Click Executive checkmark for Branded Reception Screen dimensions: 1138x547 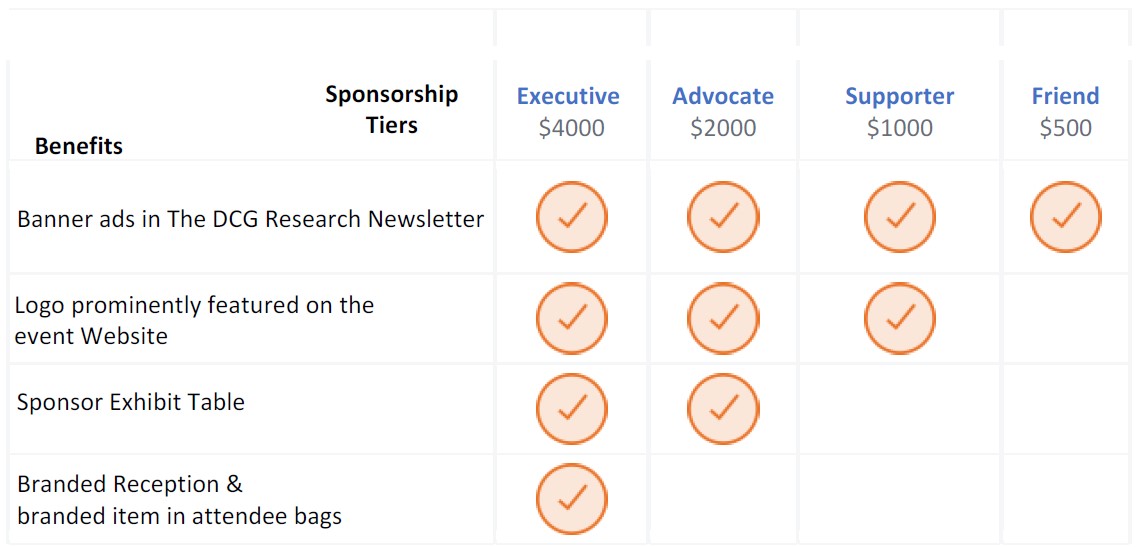[x=571, y=499]
